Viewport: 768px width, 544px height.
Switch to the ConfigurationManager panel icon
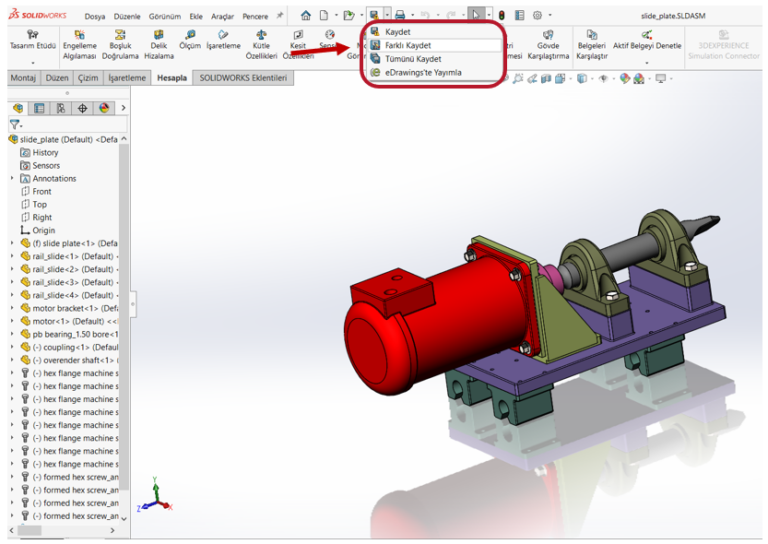click(x=61, y=108)
